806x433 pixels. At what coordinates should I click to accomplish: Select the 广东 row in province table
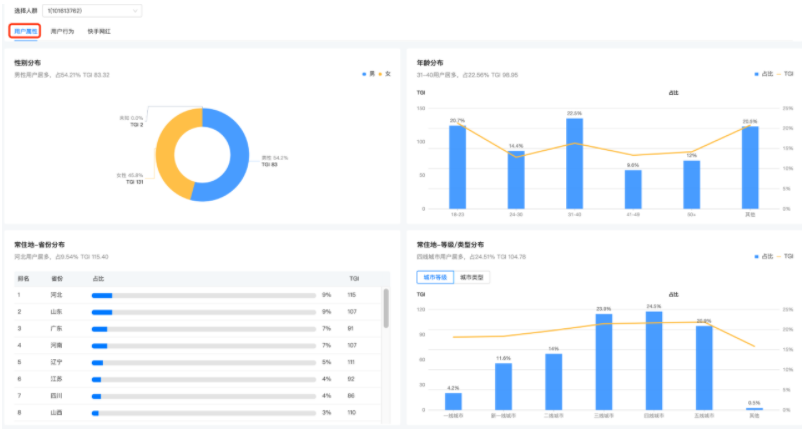click(x=200, y=328)
